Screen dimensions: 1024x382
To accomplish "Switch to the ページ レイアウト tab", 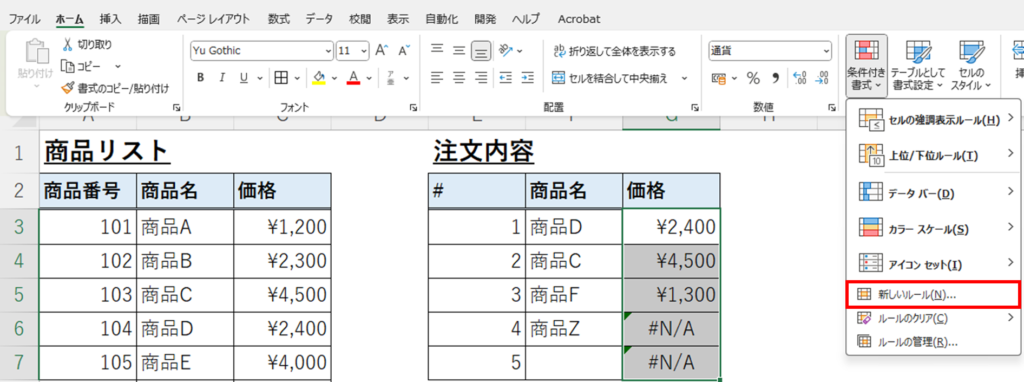I will point(213,19).
